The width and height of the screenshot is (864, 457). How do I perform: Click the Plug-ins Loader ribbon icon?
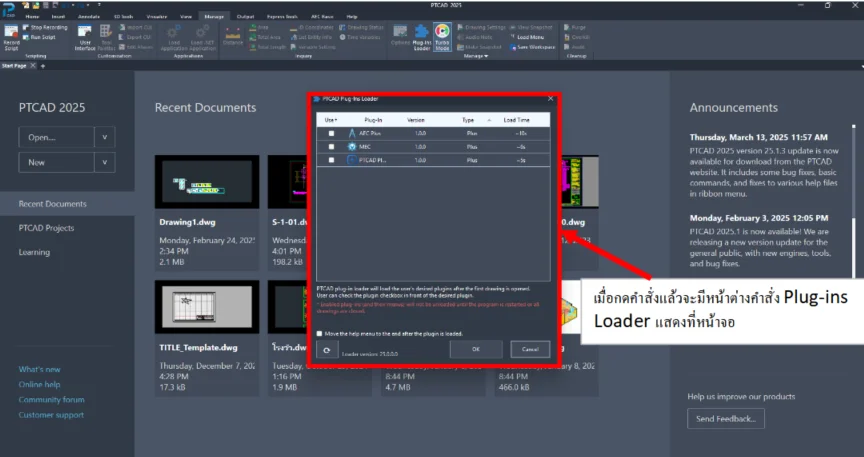tap(422, 37)
